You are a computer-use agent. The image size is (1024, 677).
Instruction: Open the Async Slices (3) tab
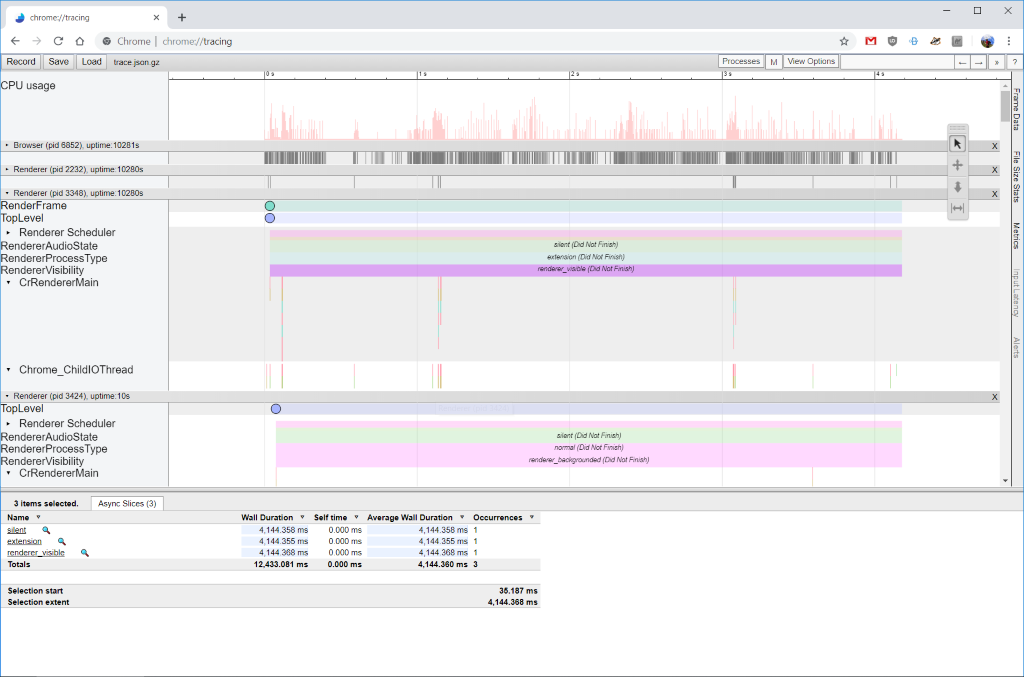pos(126,503)
